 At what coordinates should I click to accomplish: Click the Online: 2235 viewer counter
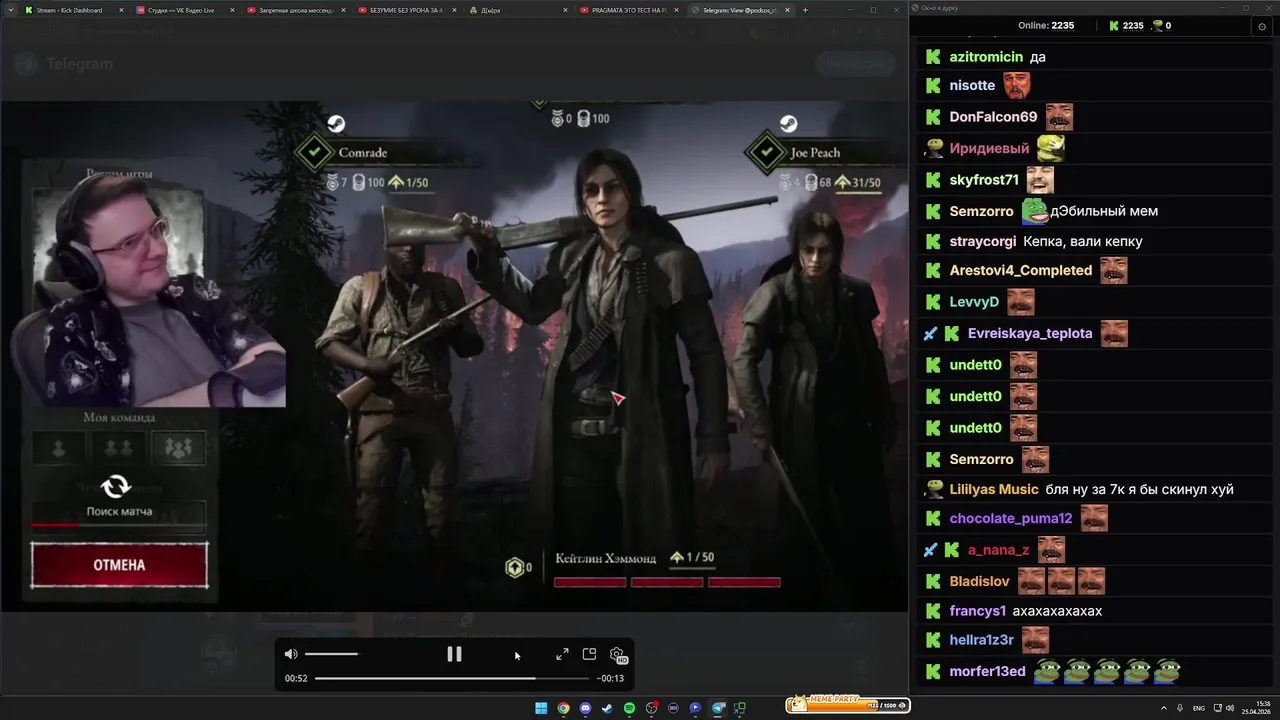point(1046,26)
